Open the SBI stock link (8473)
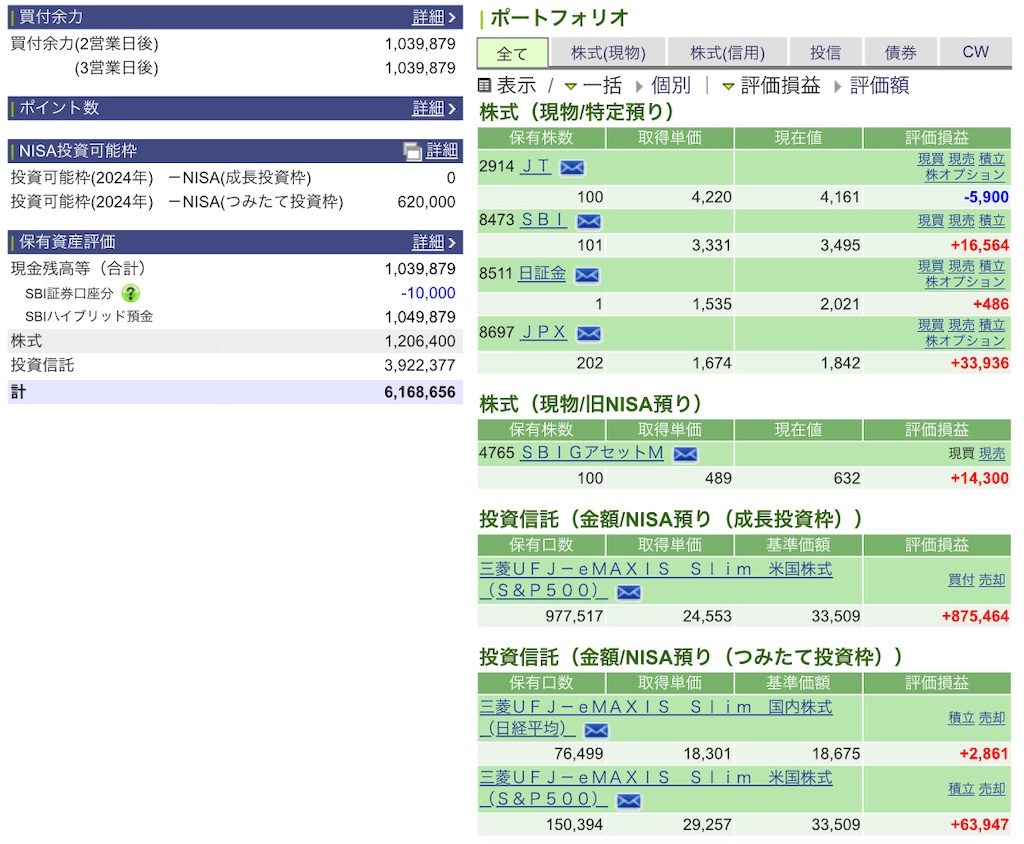This screenshot has height=844, width=1024. [543, 219]
